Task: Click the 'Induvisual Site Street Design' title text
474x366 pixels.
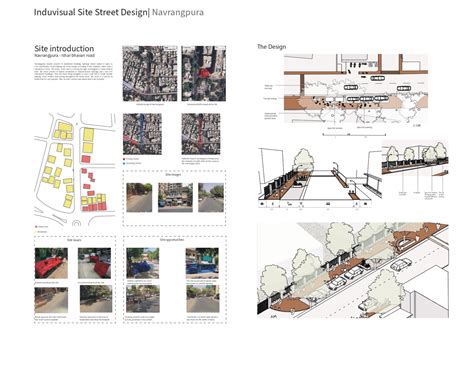Action: click(90, 12)
